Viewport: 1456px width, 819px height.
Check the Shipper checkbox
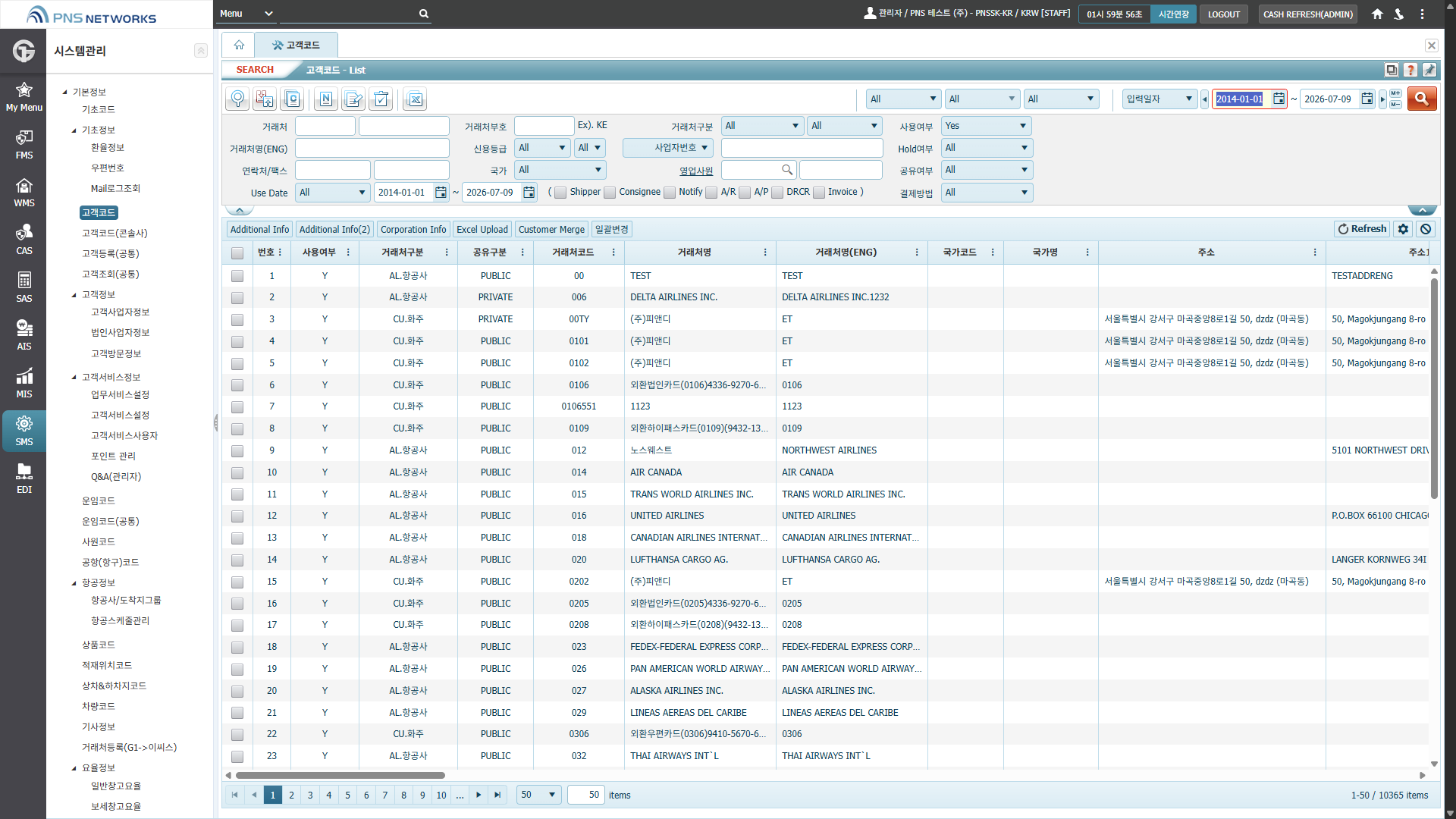pyautogui.click(x=560, y=193)
